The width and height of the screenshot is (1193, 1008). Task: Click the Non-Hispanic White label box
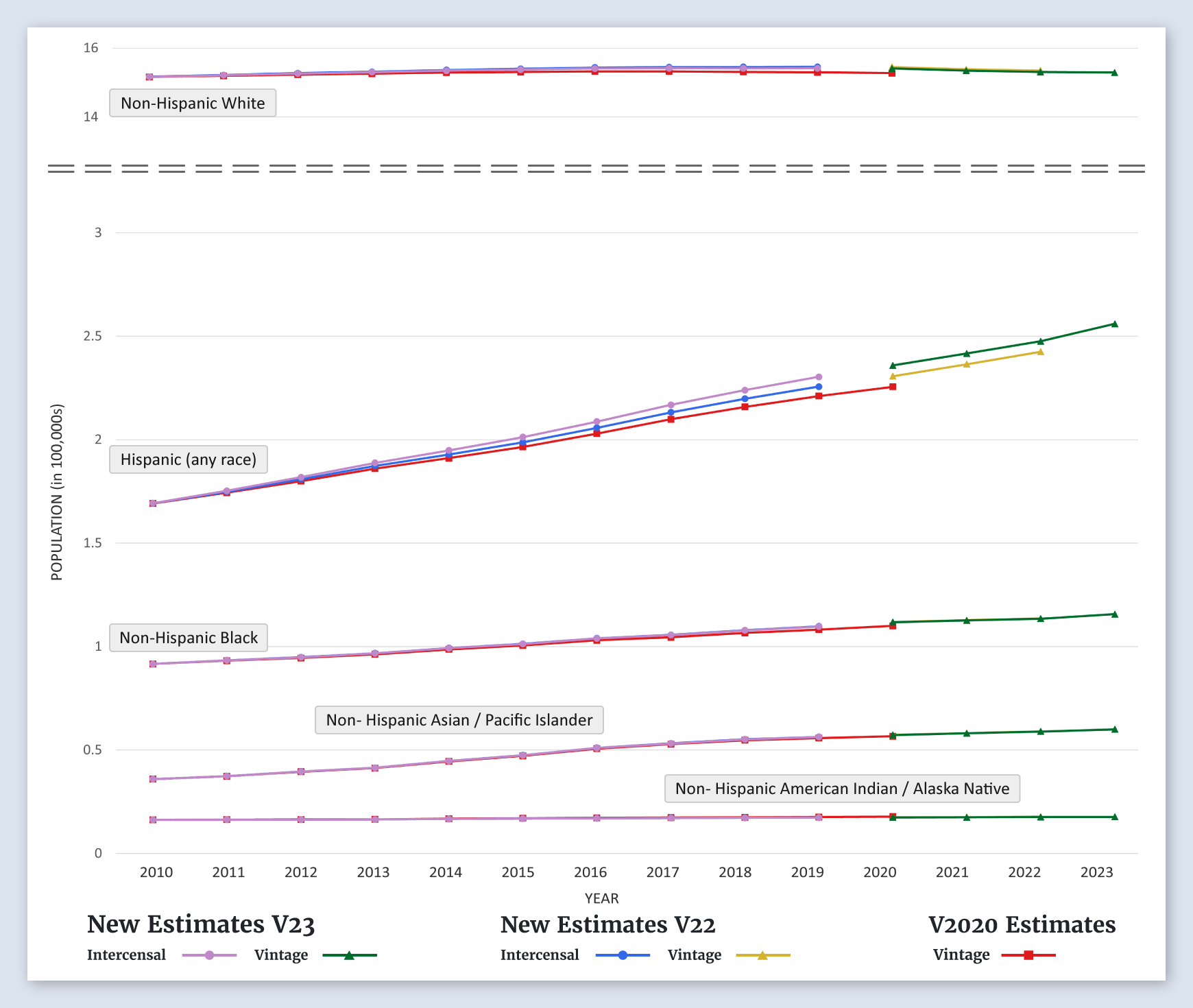(x=193, y=103)
